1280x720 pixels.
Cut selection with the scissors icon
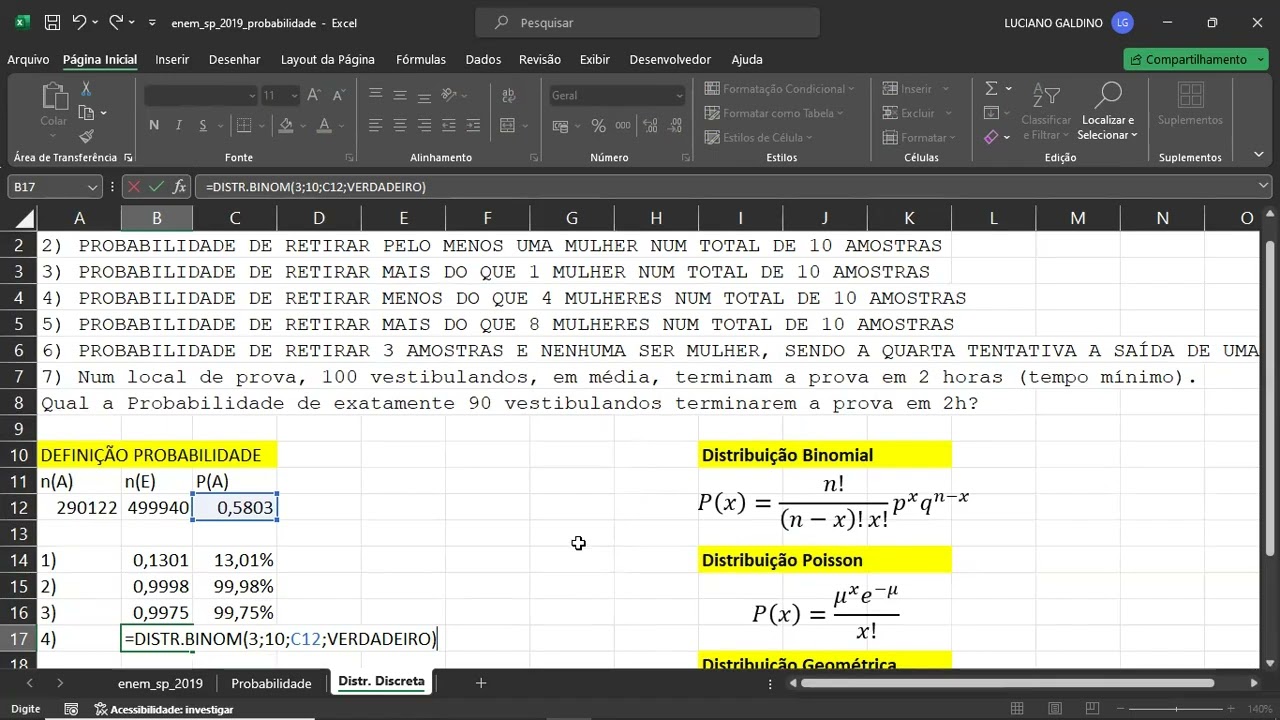point(86,89)
